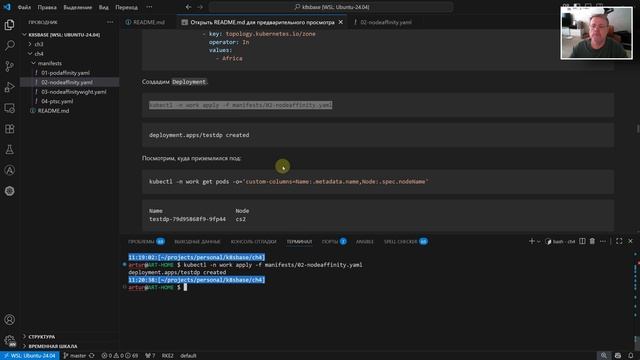Open 04-ptsc.yaml in explorer
Viewport: 640px width, 360px height.
point(57,101)
